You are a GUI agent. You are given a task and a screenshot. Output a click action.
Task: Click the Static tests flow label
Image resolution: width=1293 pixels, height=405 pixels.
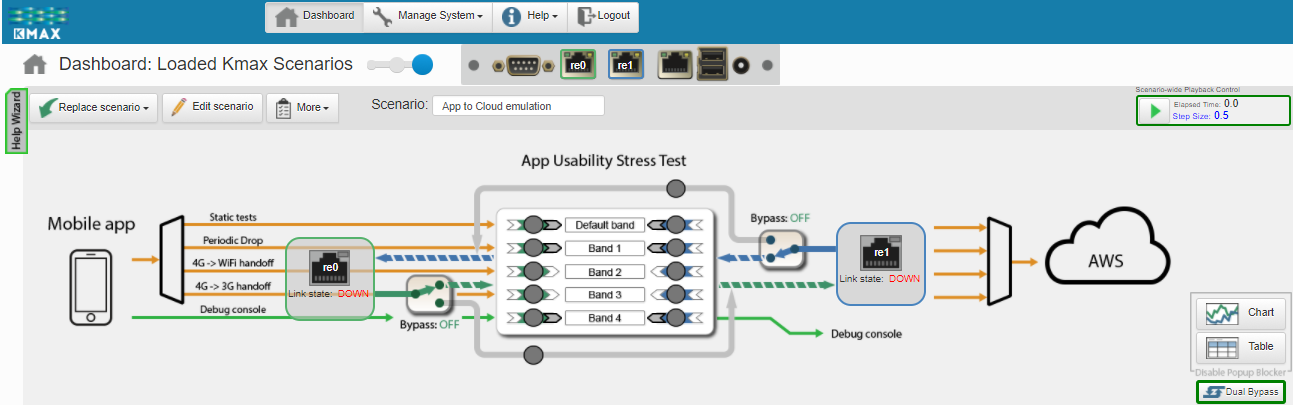click(235, 217)
